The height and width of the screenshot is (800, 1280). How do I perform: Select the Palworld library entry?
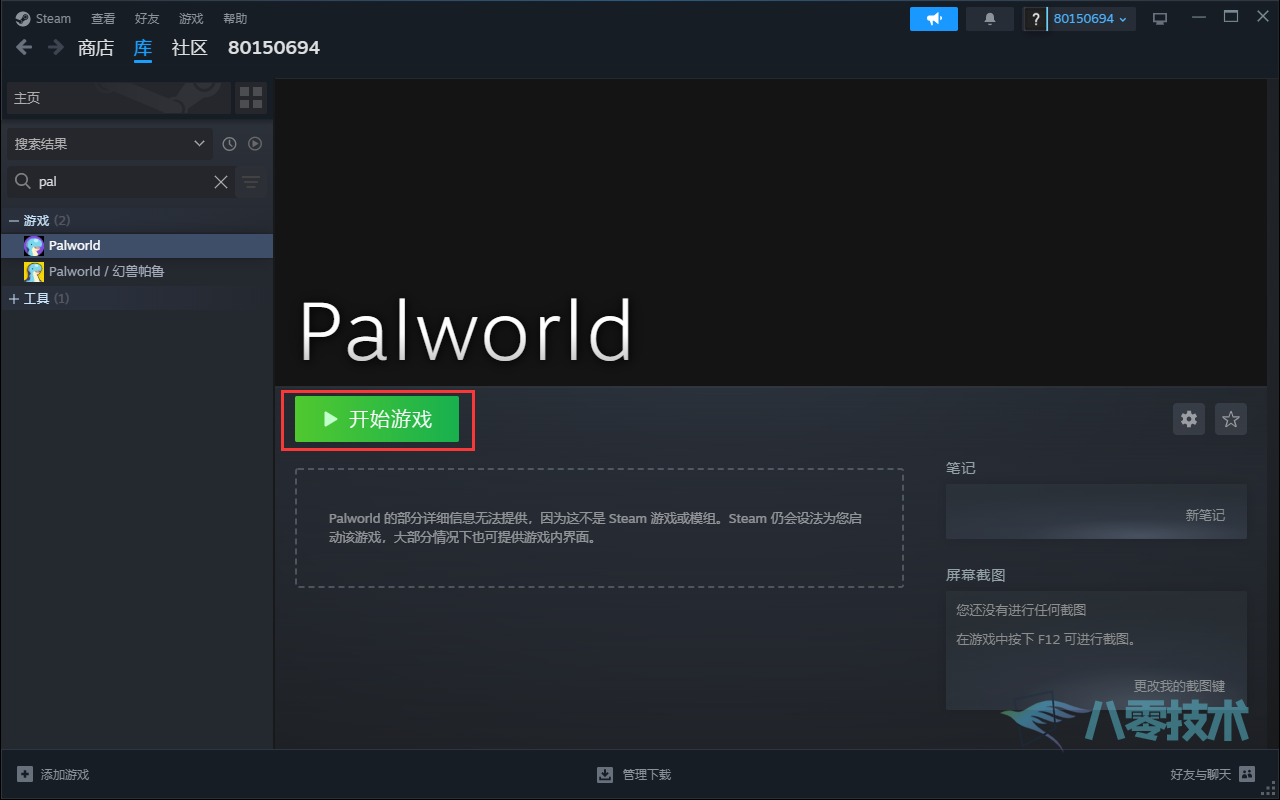tap(137, 246)
